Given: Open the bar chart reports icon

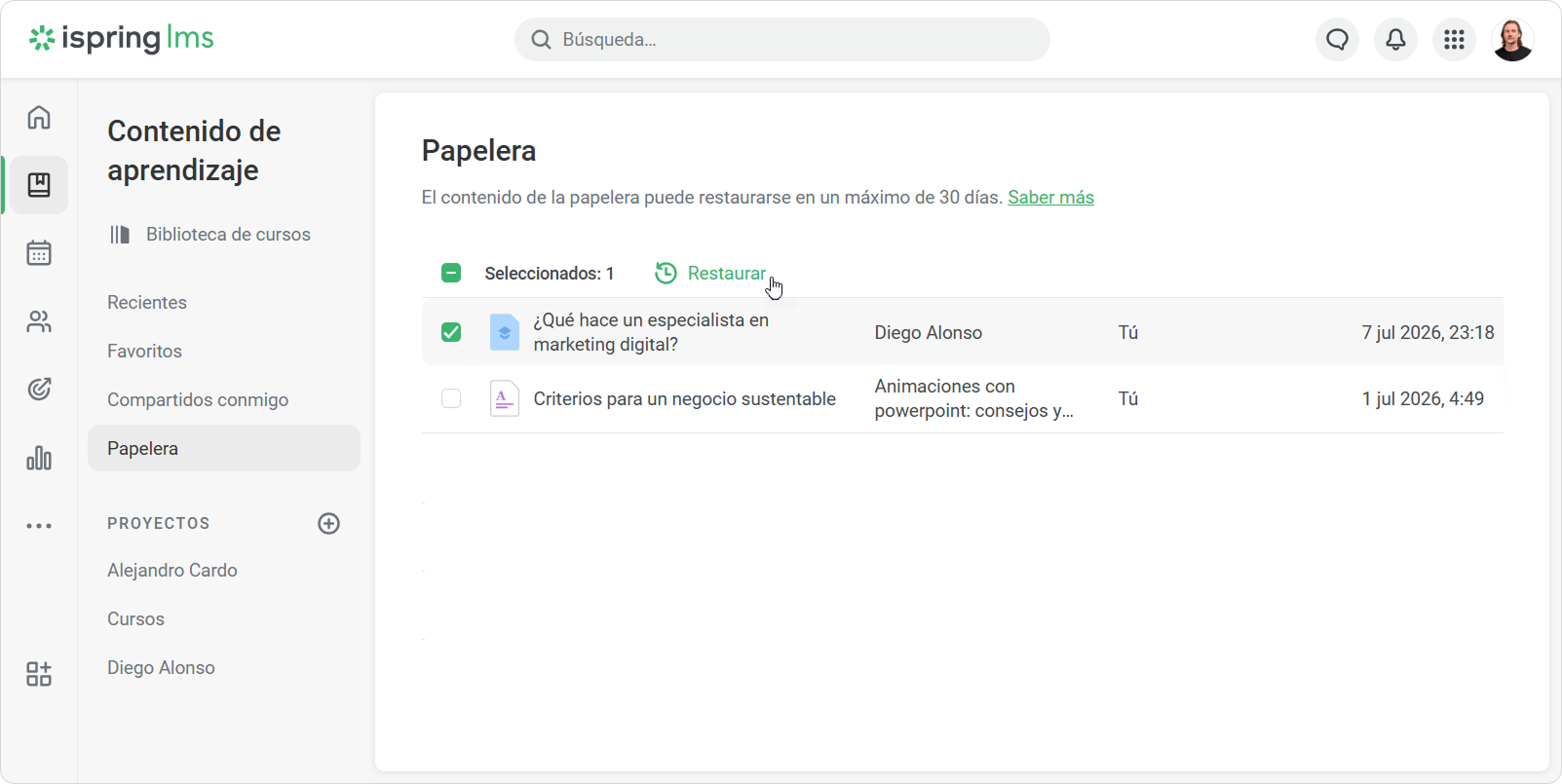Looking at the screenshot, I should [x=39, y=458].
